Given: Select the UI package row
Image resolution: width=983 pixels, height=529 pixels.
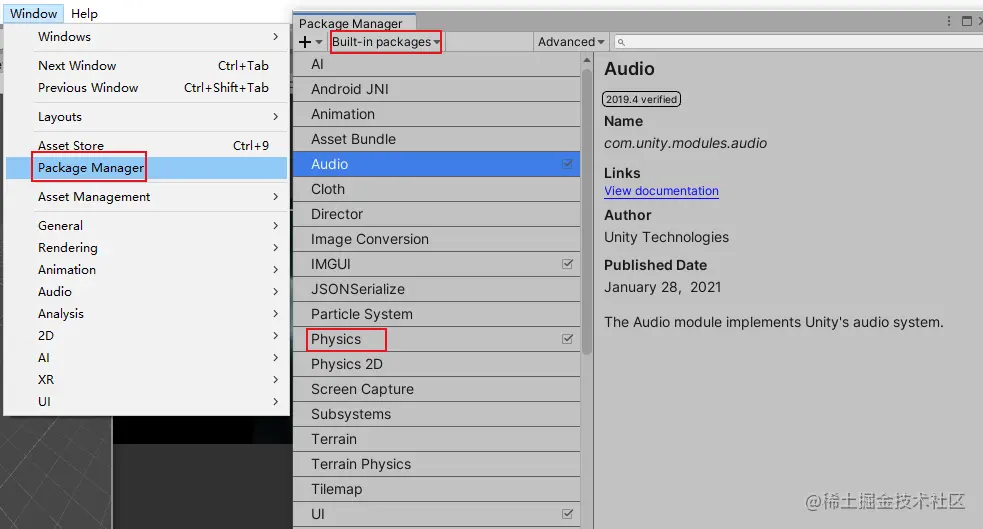Looking at the screenshot, I should (x=436, y=515).
